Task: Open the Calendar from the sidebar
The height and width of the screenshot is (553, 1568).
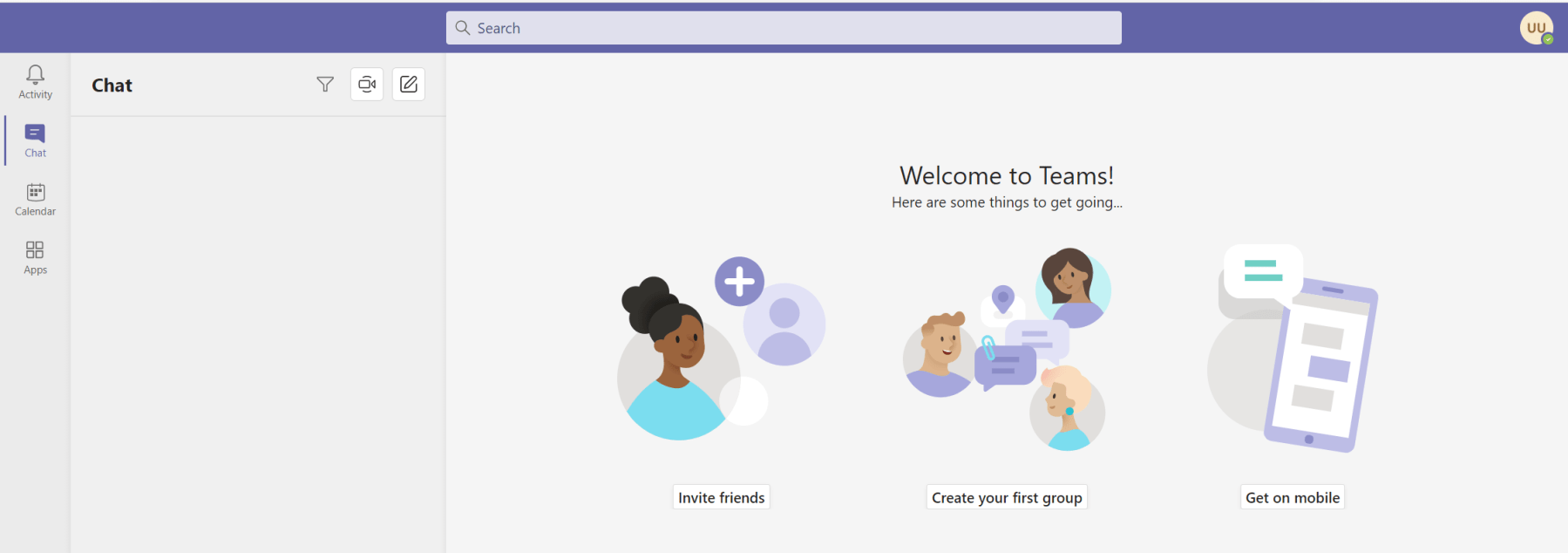Action: (35, 199)
